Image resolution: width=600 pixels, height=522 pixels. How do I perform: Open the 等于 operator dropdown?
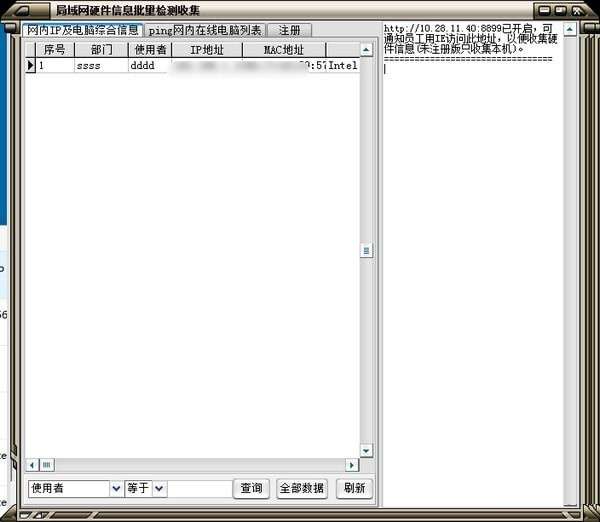[x=160, y=488]
